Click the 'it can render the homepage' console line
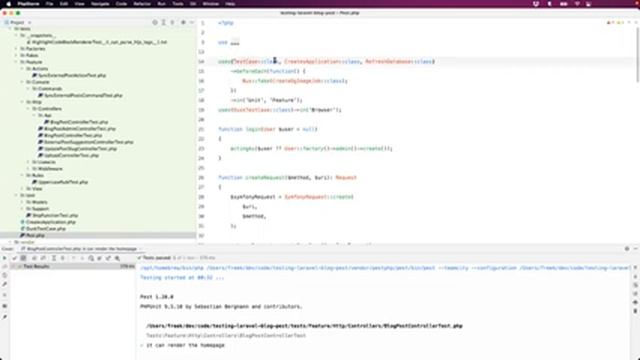The height and width of the screenshot is (360, 640). (185, 345)
